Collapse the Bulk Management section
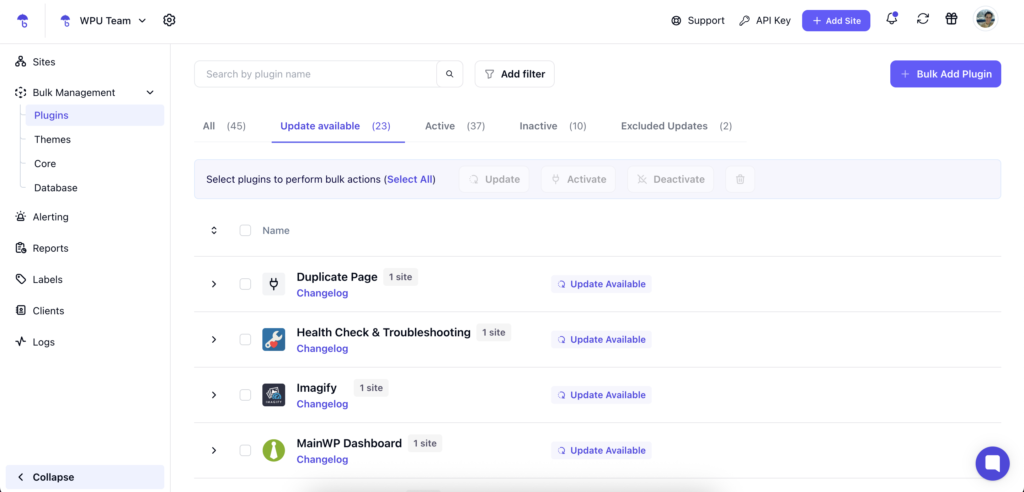Viewport: 1024px width, 492px height. [150, 93]
